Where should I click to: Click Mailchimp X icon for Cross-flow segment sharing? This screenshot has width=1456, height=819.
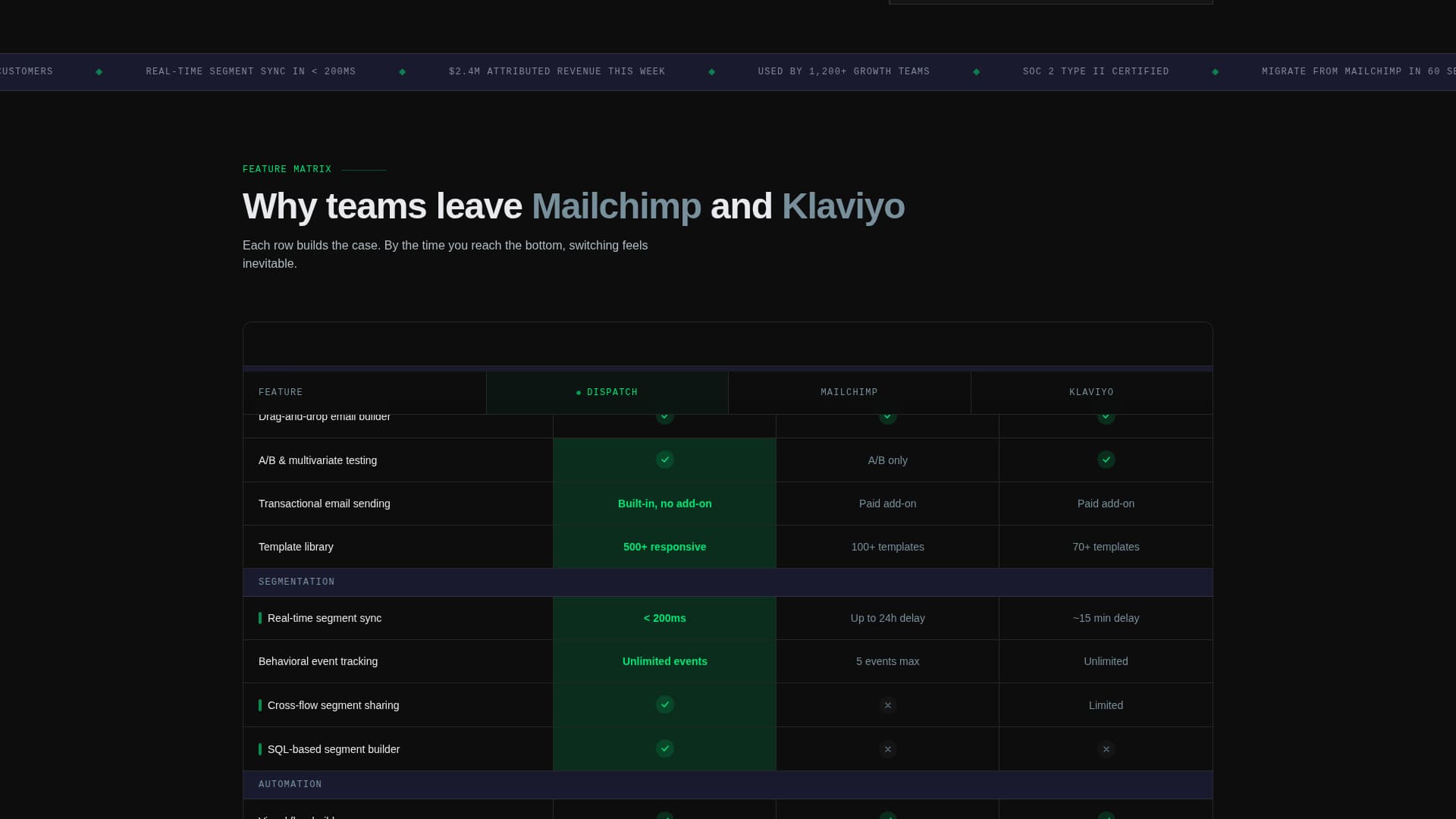pos(887,705)
